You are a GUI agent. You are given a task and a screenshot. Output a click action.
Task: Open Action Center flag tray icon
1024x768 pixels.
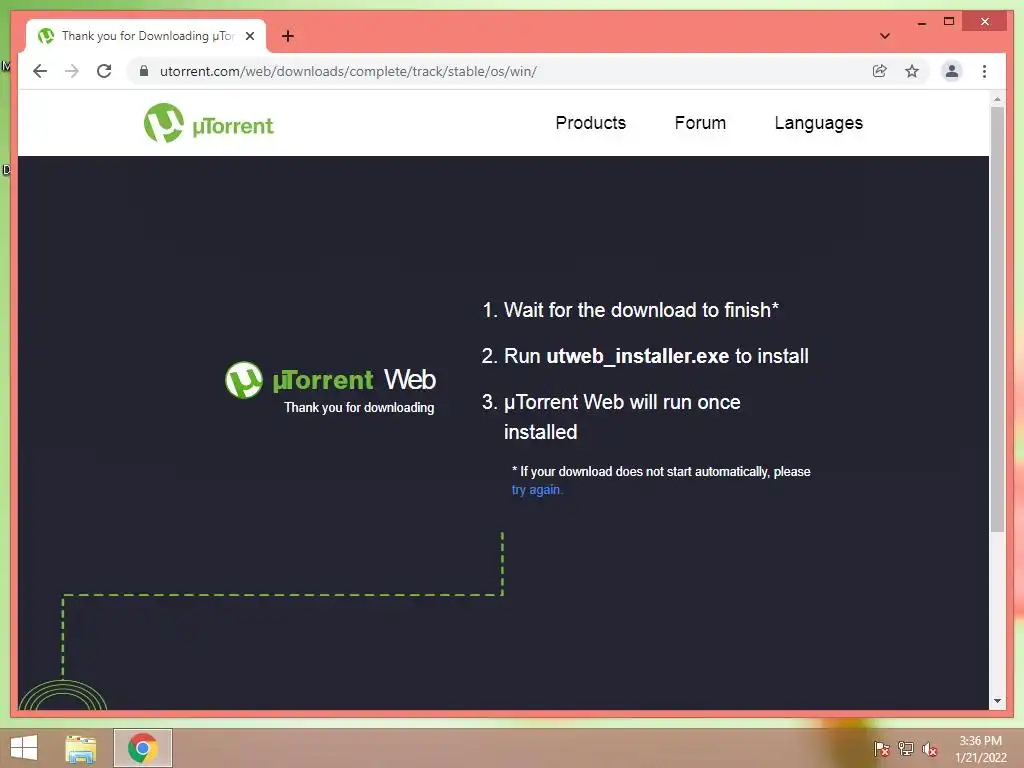pyautogui.click(x=881, y=749)
